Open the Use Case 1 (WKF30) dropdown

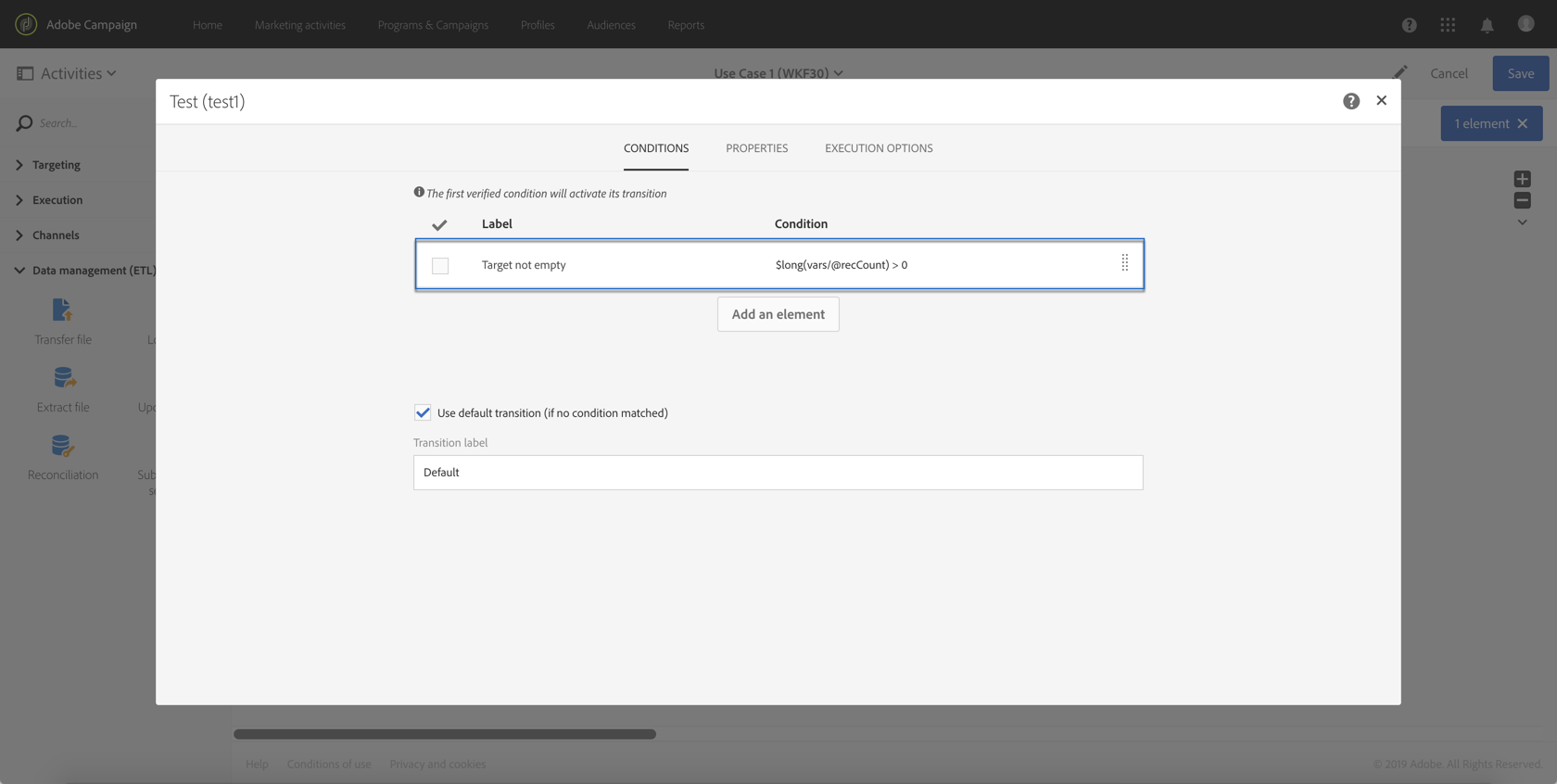778,73
